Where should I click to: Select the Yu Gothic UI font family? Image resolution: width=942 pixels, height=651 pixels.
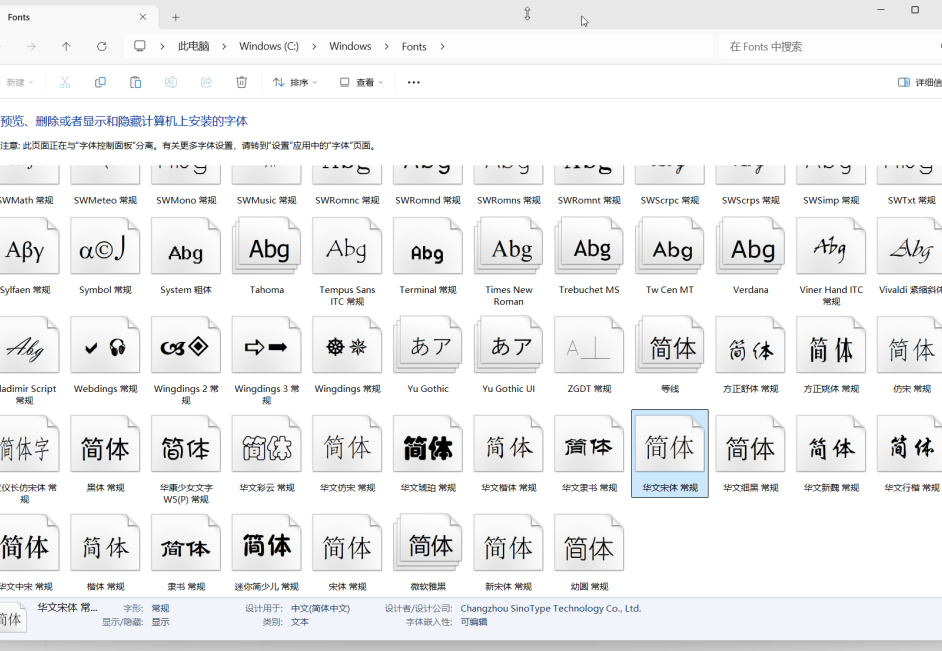tap(508, 356)
